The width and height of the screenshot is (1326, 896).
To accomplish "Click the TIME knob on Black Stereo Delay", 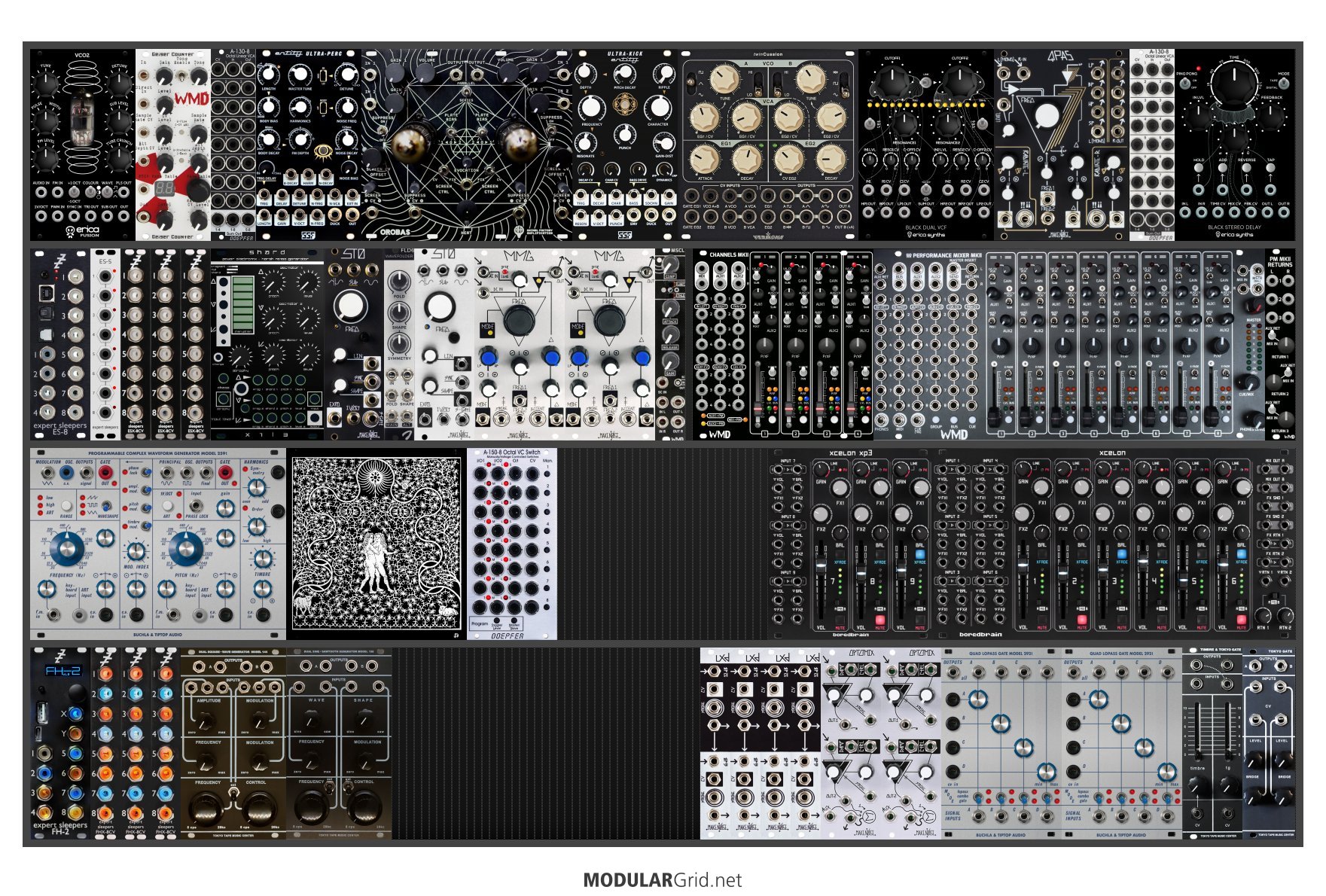I will [x=1234, y=83].
